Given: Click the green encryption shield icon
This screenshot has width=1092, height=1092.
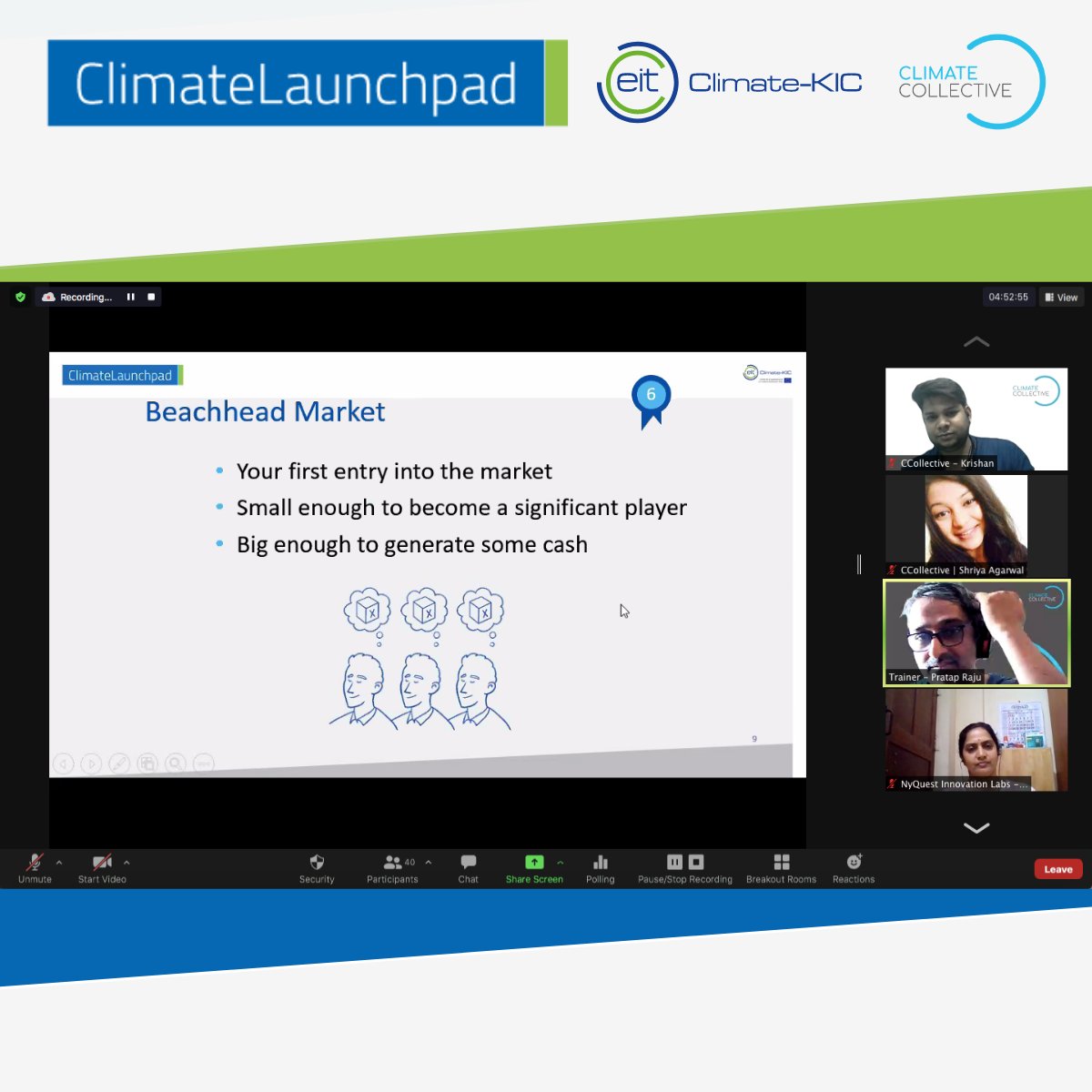Looking at the screenshot, I should coord(20,297).
